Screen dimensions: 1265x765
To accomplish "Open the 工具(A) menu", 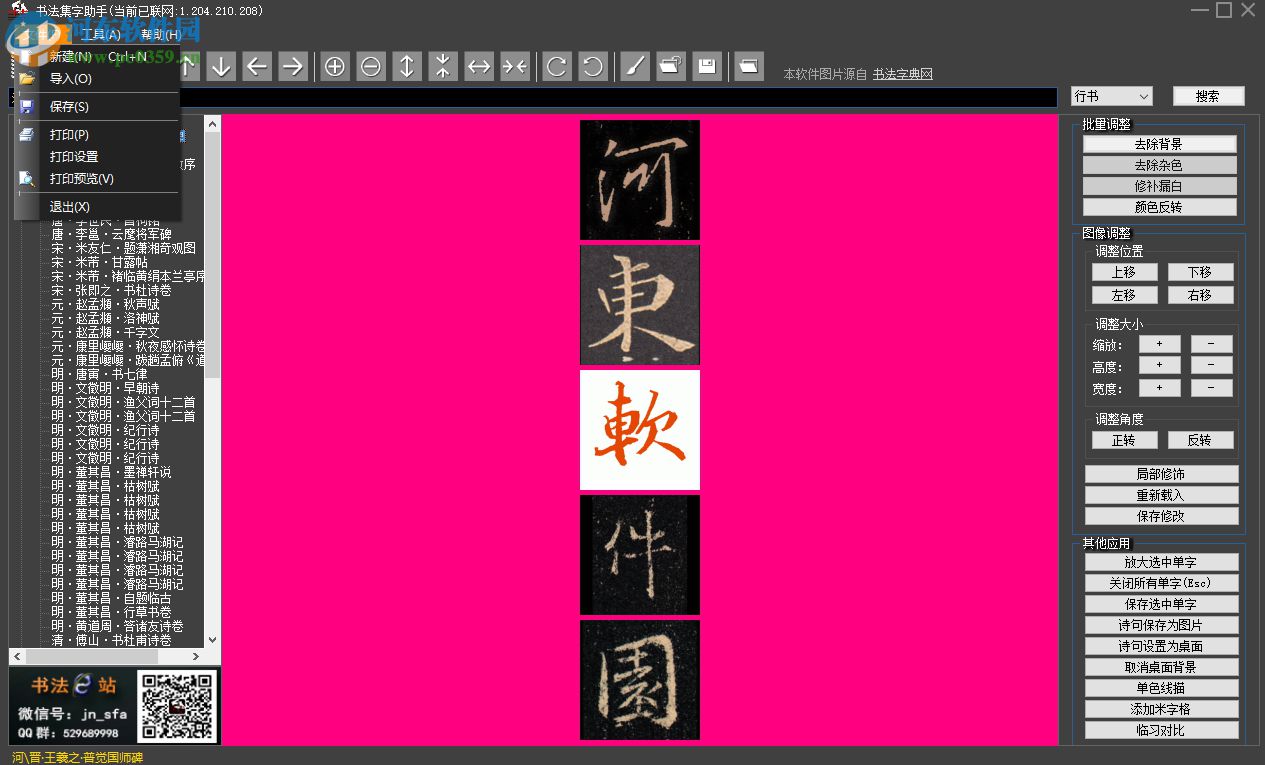I will click(x=100, y=33).
